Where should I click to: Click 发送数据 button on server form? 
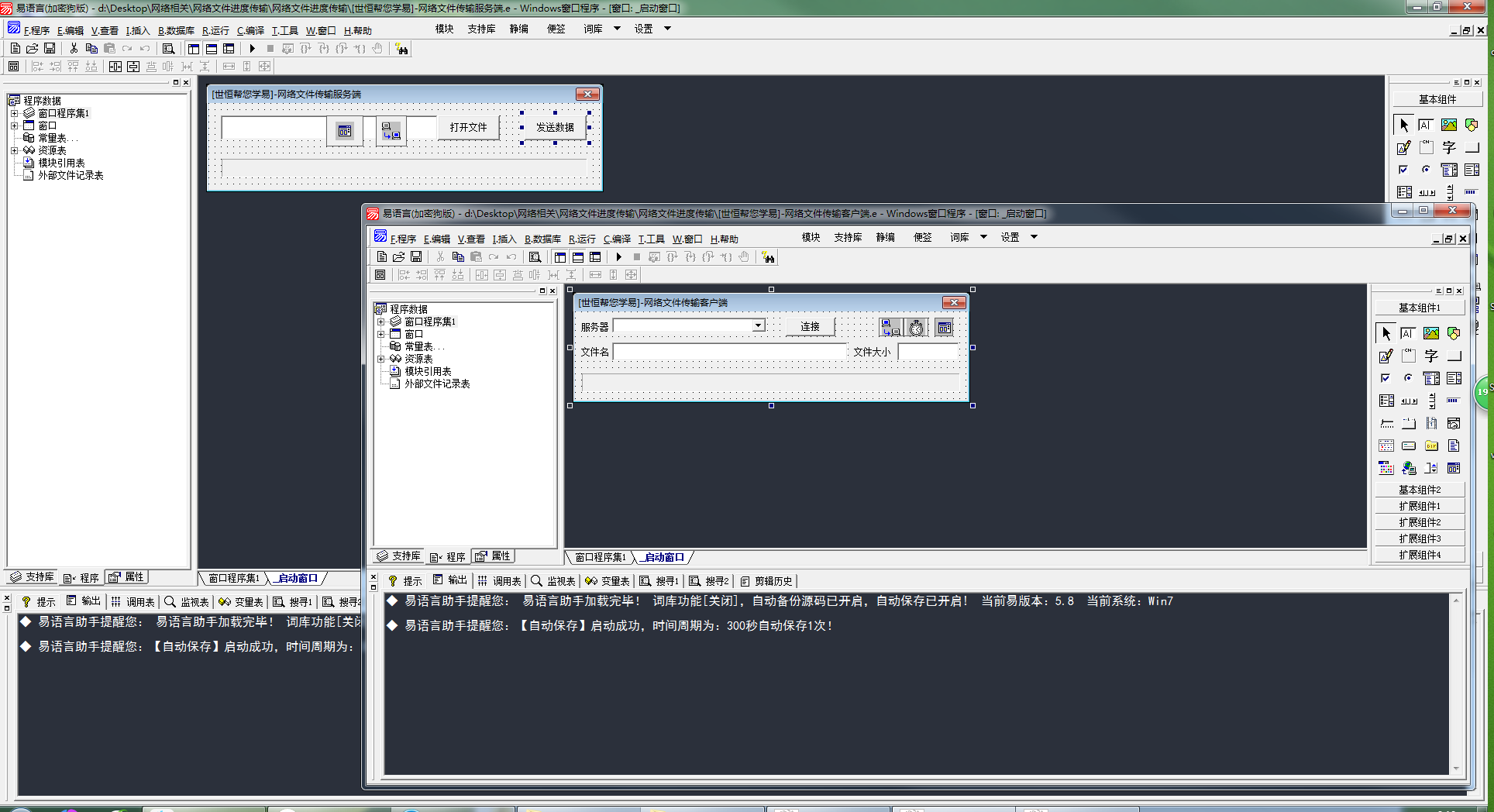click(555, 127)
